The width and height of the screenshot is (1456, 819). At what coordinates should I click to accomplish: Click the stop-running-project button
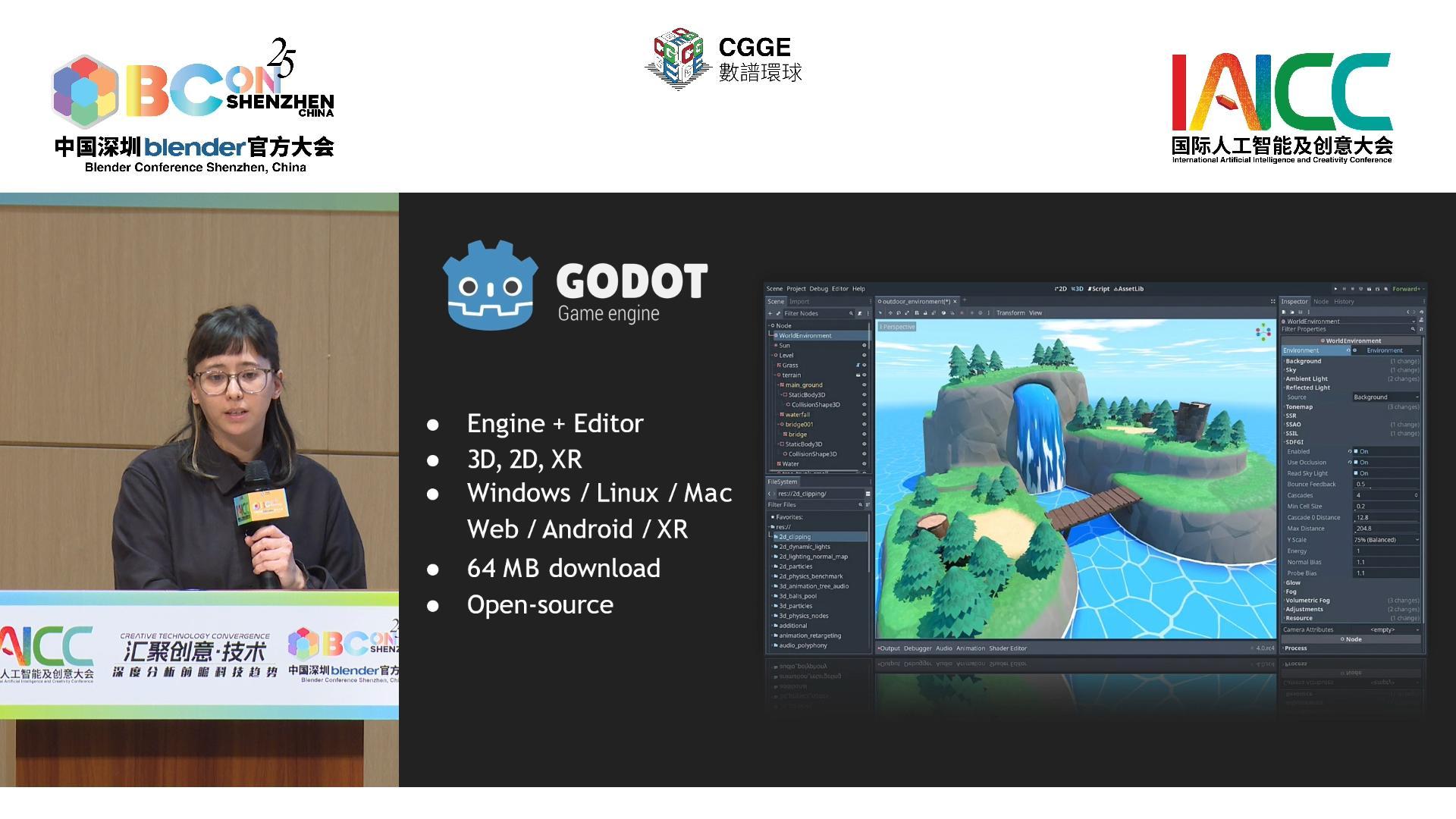1353,289
